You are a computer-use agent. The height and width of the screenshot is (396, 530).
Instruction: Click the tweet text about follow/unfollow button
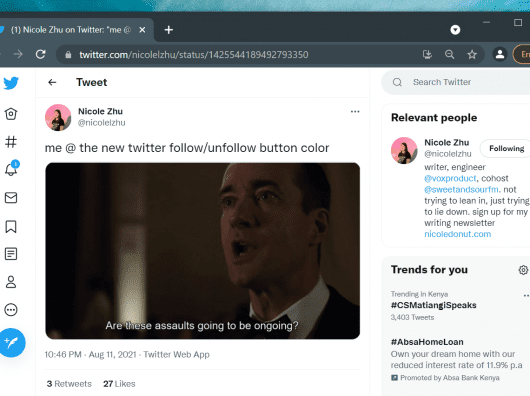pyautogui.click(x=187, y=148)
